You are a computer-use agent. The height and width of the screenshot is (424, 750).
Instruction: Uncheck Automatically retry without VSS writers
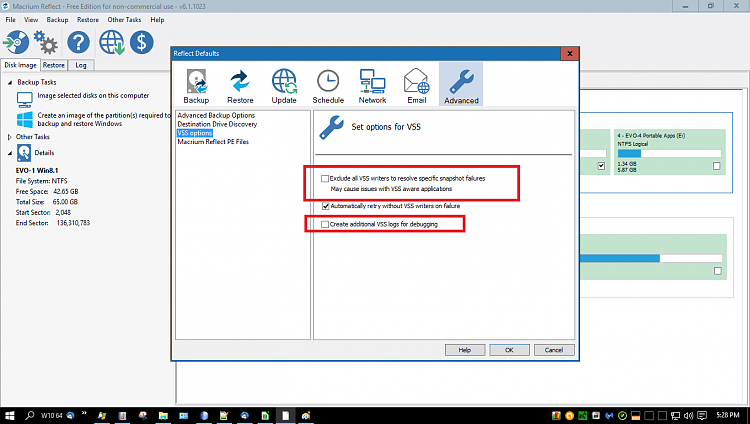[325, 206]
